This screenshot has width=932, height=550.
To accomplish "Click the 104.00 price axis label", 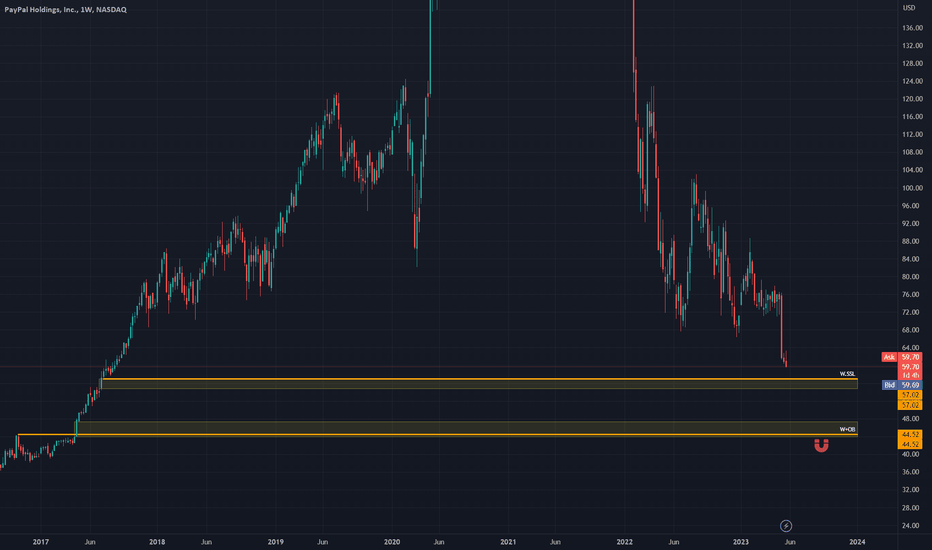I will tap(912, 170).
